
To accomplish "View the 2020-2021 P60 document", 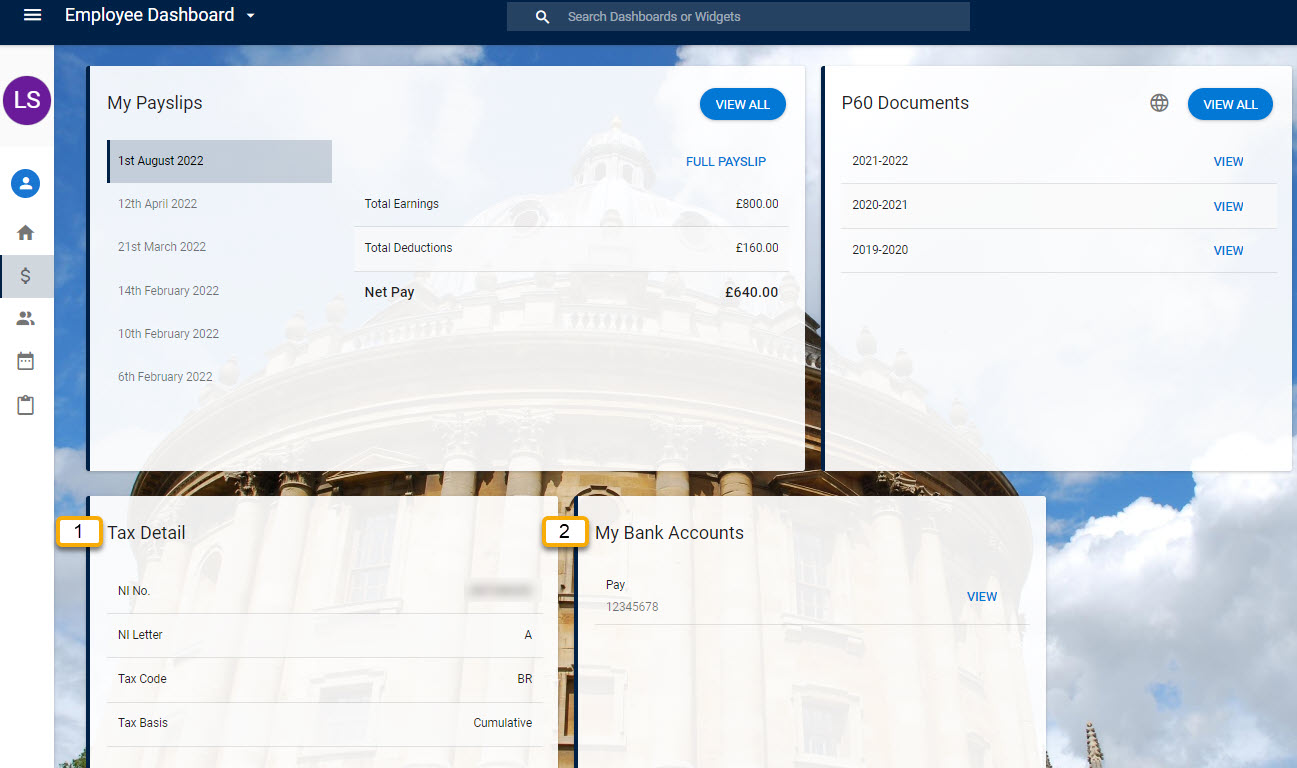I will [1228, 207].
